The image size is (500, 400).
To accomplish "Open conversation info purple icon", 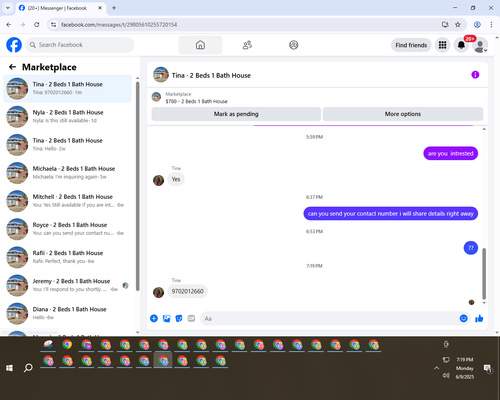I will 475,75.
